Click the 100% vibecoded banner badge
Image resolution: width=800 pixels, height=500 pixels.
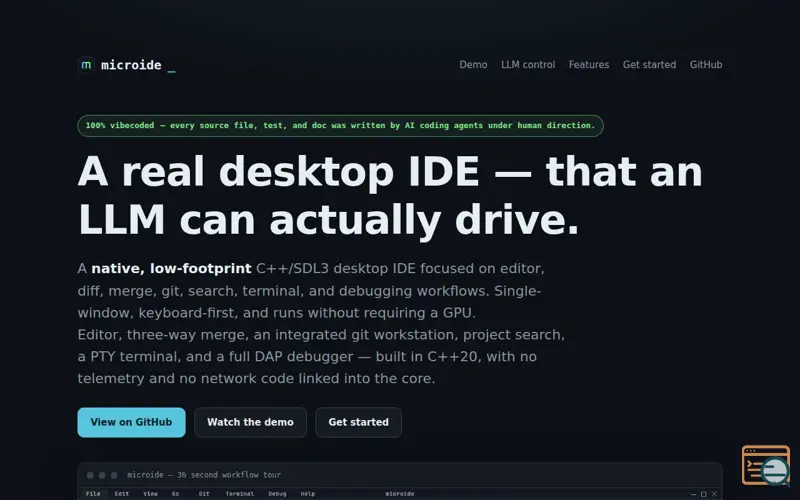tap(340, 126)
